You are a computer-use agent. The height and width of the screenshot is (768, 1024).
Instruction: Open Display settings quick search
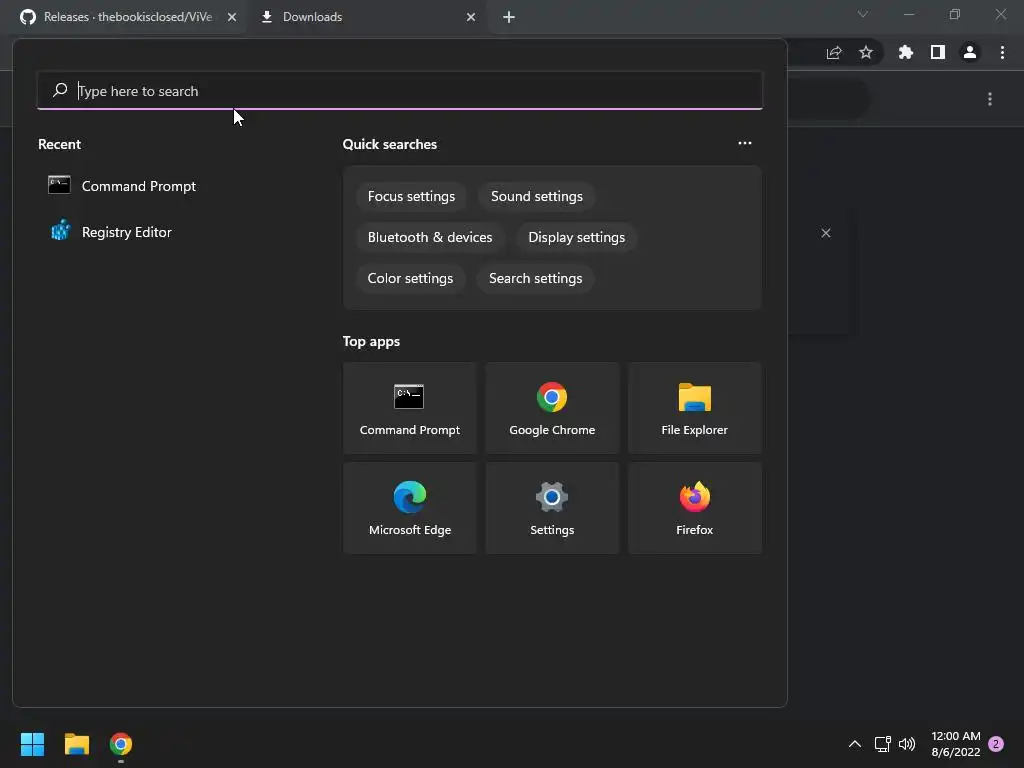tap(577, 238)
